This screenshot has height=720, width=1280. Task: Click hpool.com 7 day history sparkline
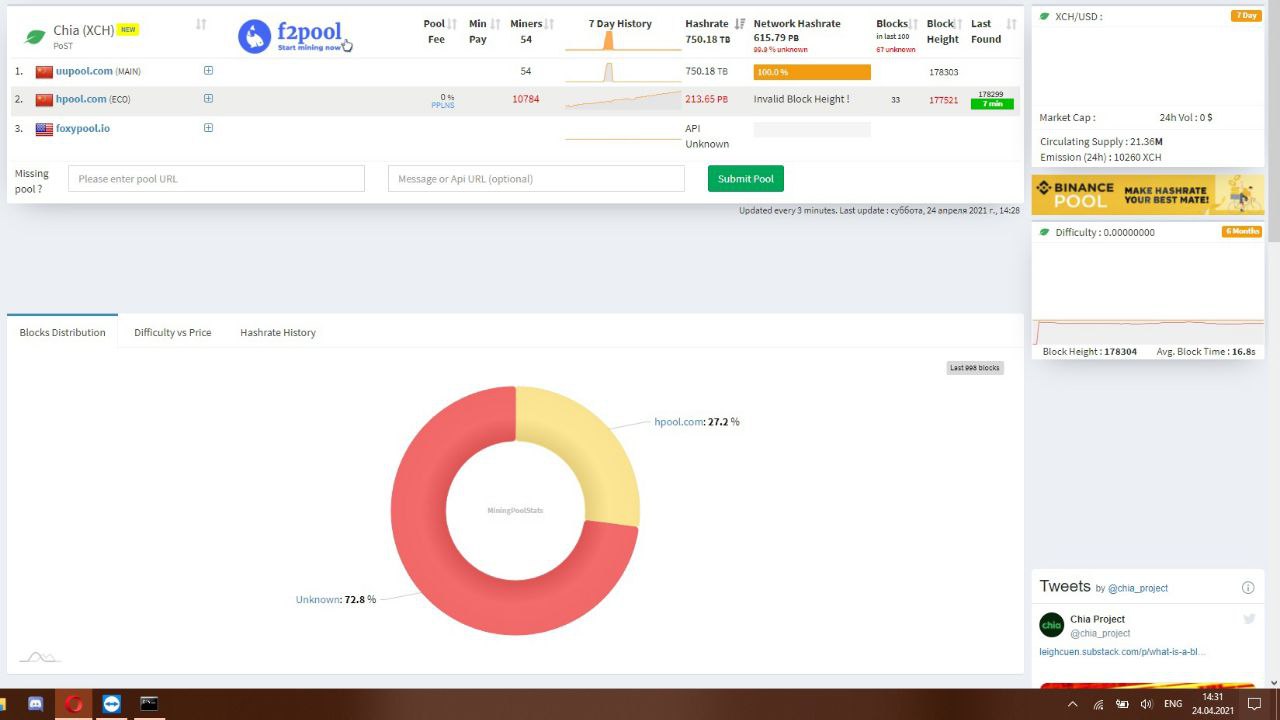click(x=623, y=100)
